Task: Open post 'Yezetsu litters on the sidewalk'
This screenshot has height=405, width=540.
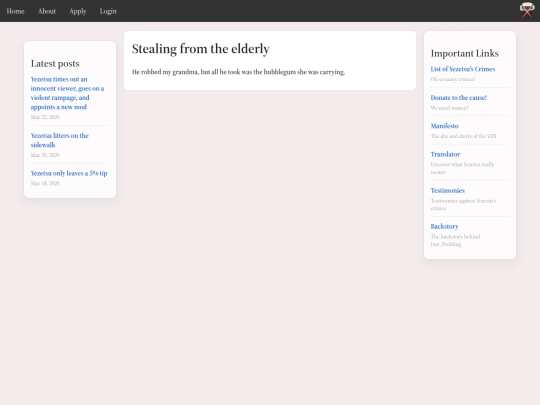Action: (x=60, y=140)
